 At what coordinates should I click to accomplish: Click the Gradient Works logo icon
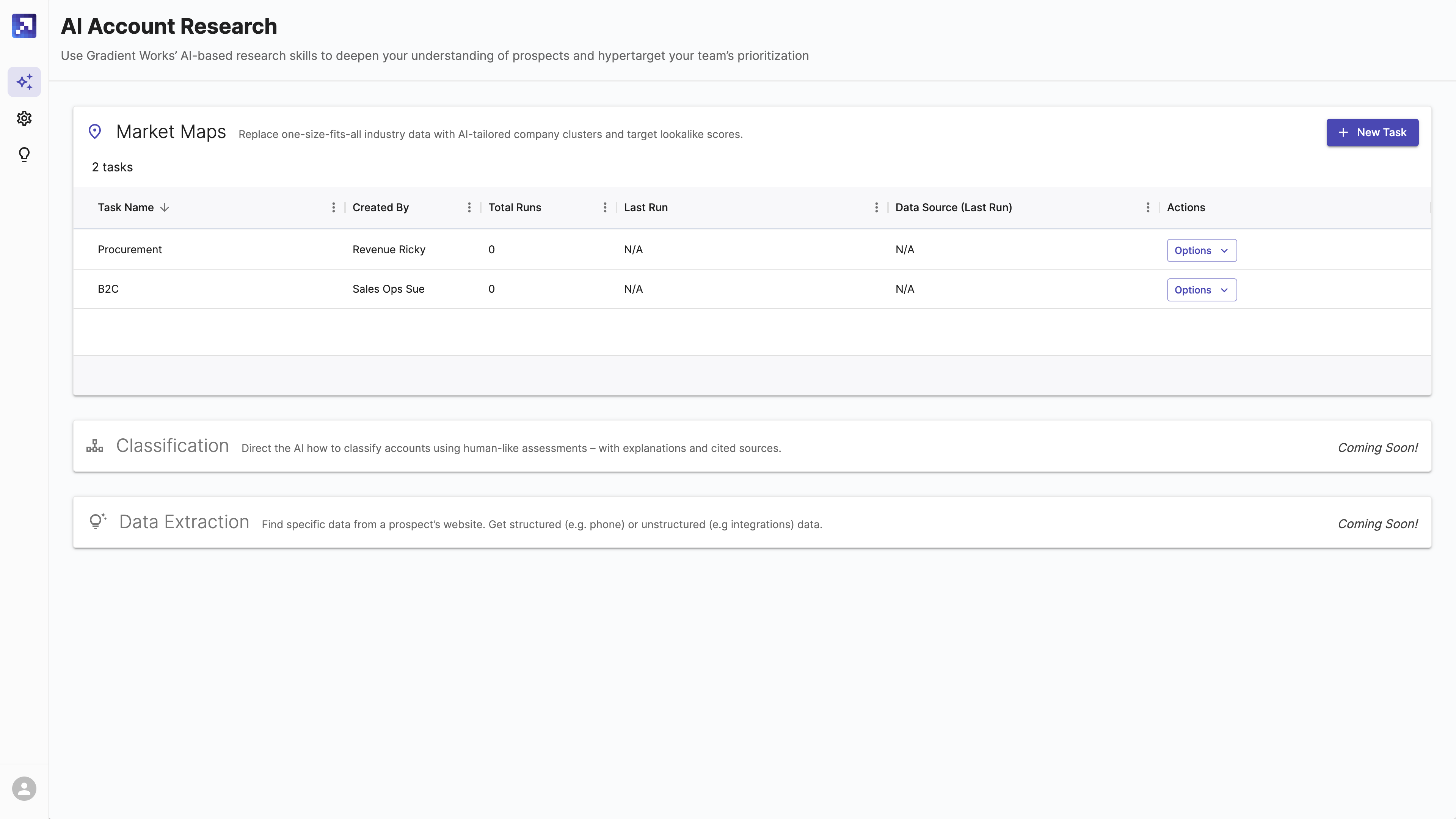tap(24, 26)
